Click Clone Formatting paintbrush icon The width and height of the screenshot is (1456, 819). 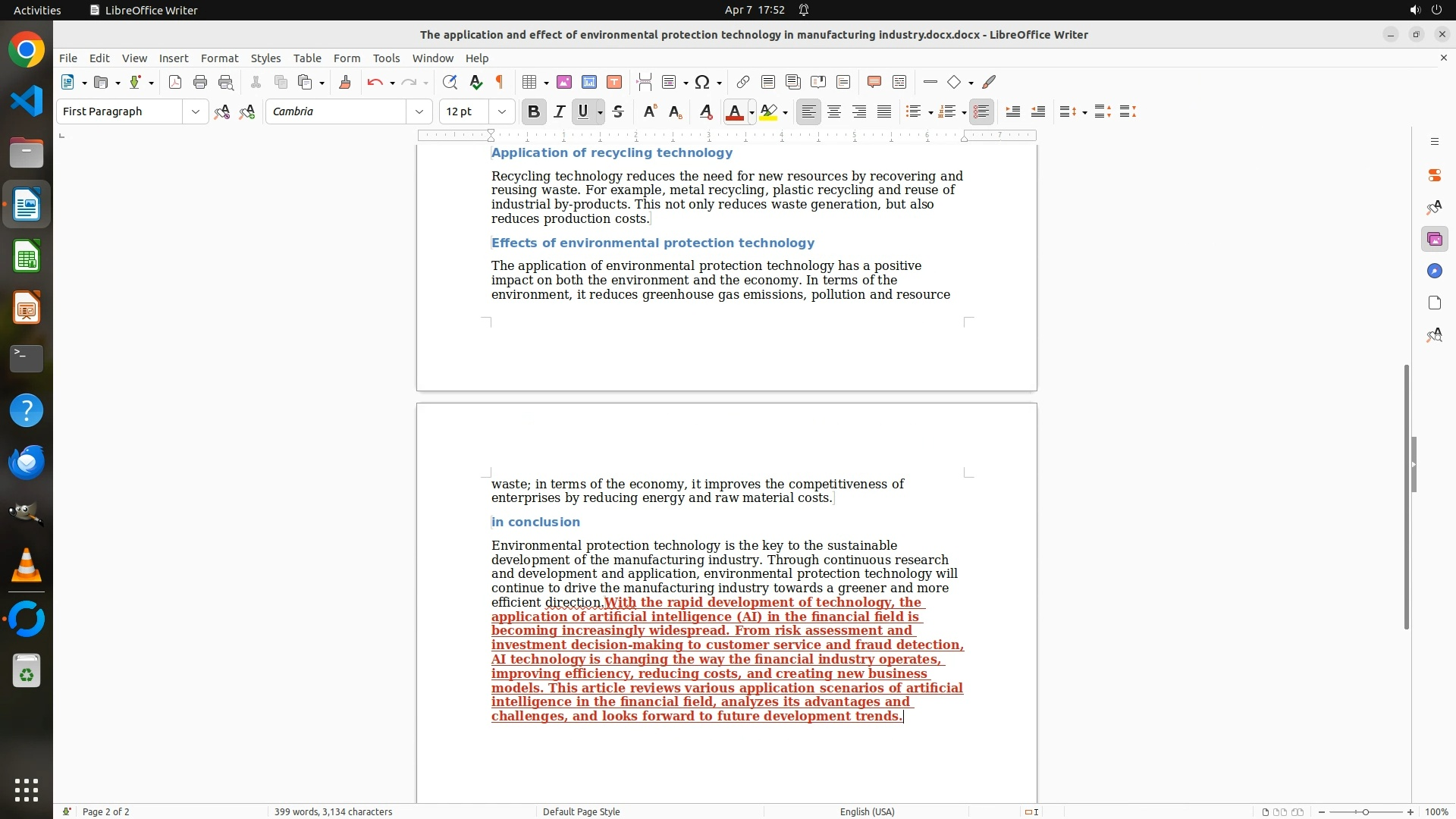pyautogui.click(x=345, y=83)
